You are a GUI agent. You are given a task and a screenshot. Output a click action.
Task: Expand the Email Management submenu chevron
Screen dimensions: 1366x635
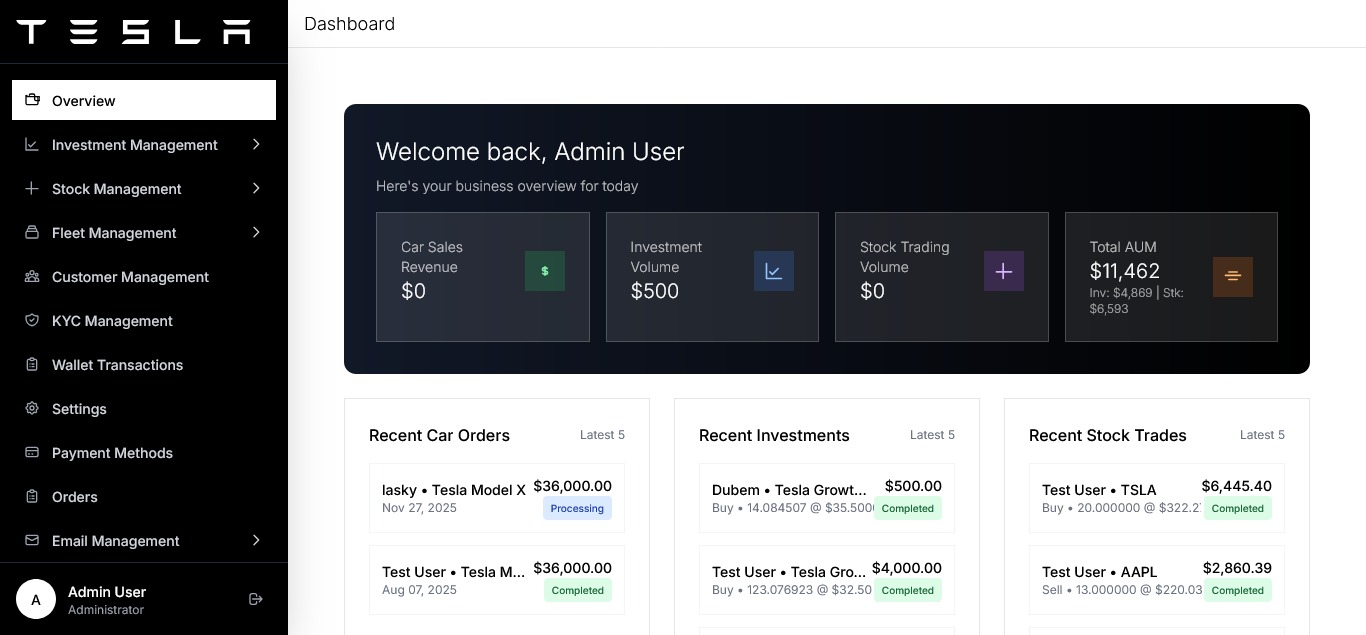(x=256, y=540)
